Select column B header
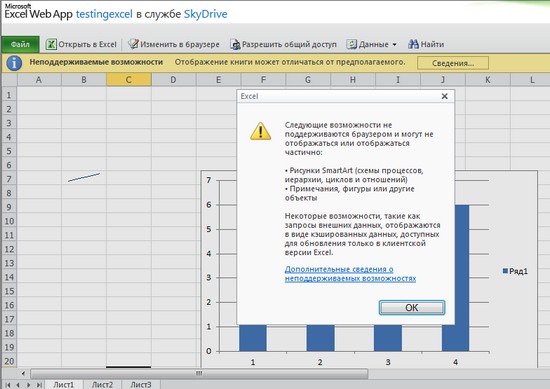Image resolution: width=550 pixels, height=389 pixels. click(84, 80)
